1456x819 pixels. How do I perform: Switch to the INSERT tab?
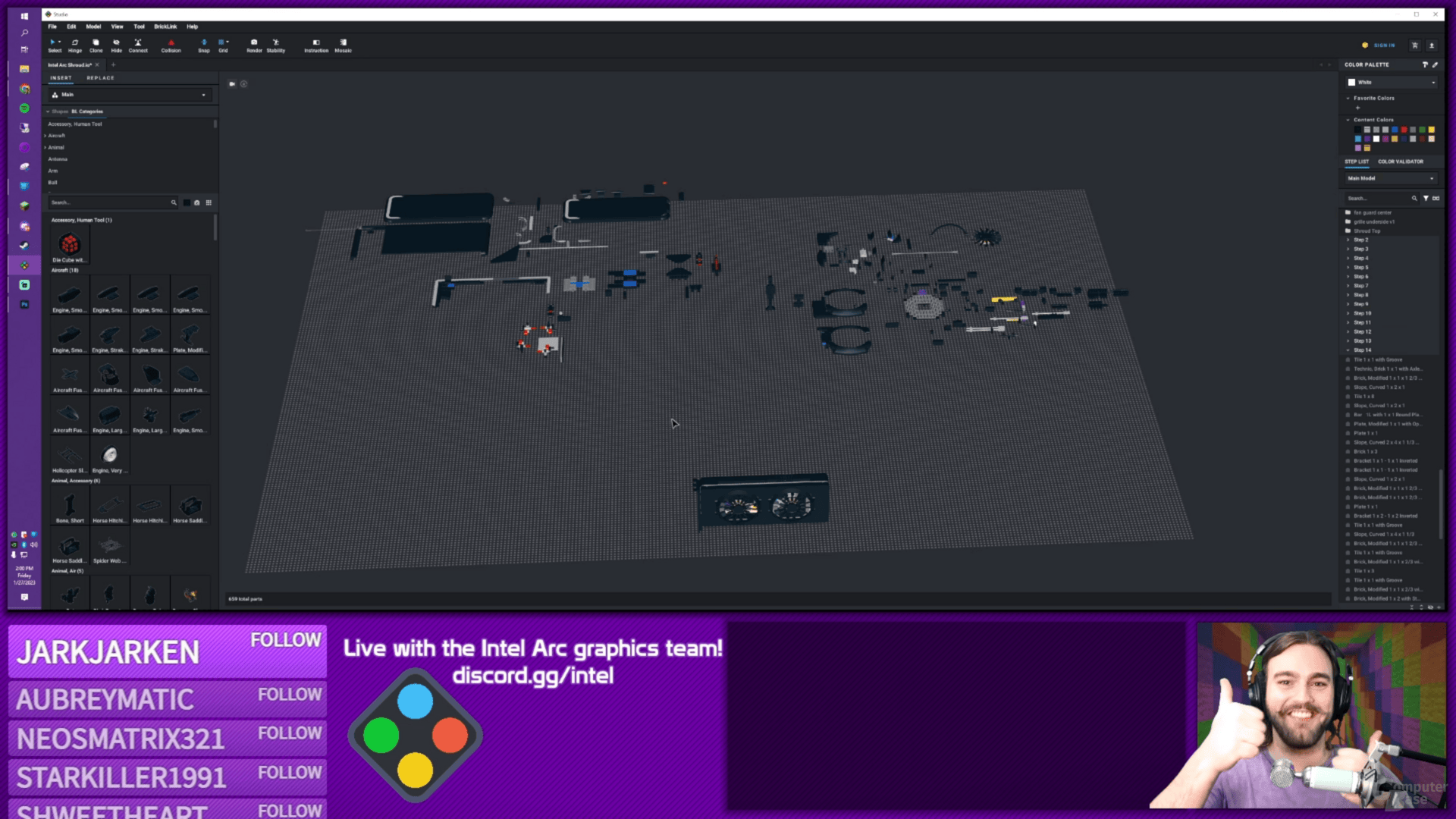tap(61, 77)
